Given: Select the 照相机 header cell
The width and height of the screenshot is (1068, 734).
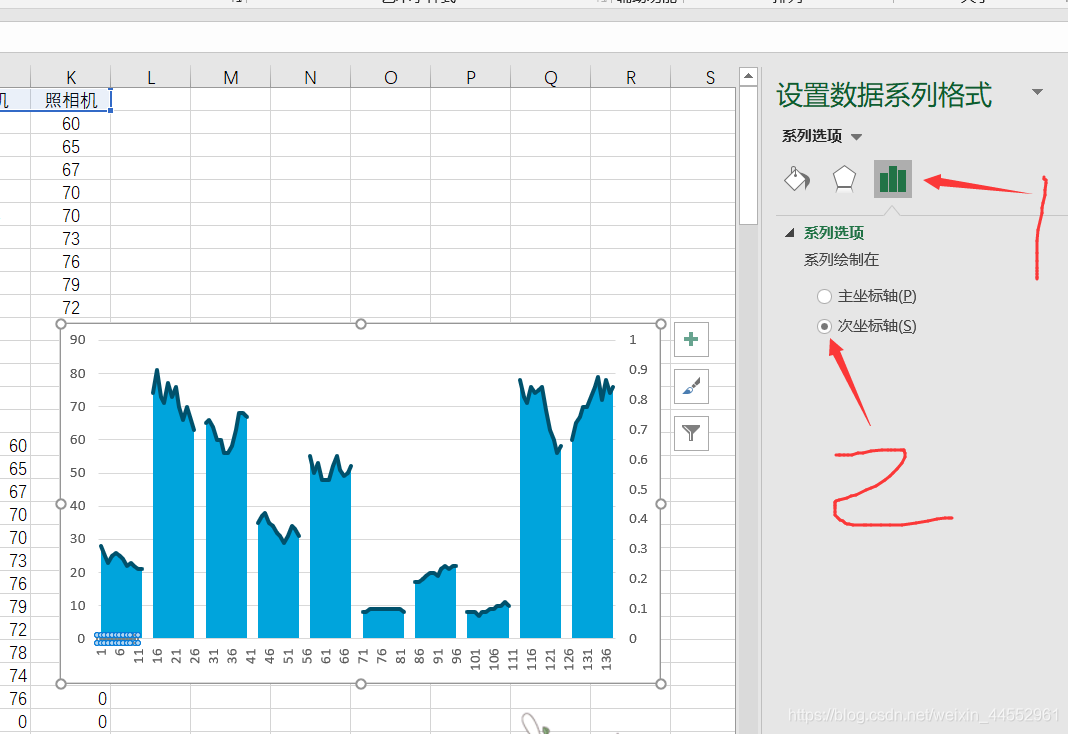Looking at the screenshot, I should (x=71, y=100).
